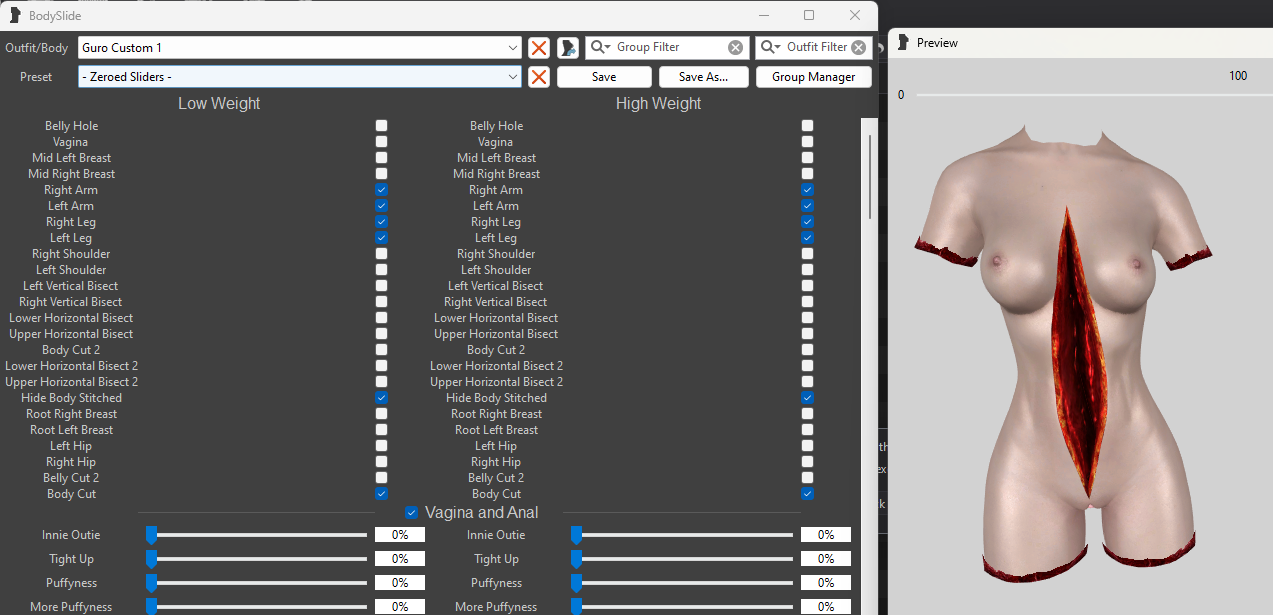The image size is (1273, 615).
Task: Click the Outfit Filter text field
Action: point(816,47)
